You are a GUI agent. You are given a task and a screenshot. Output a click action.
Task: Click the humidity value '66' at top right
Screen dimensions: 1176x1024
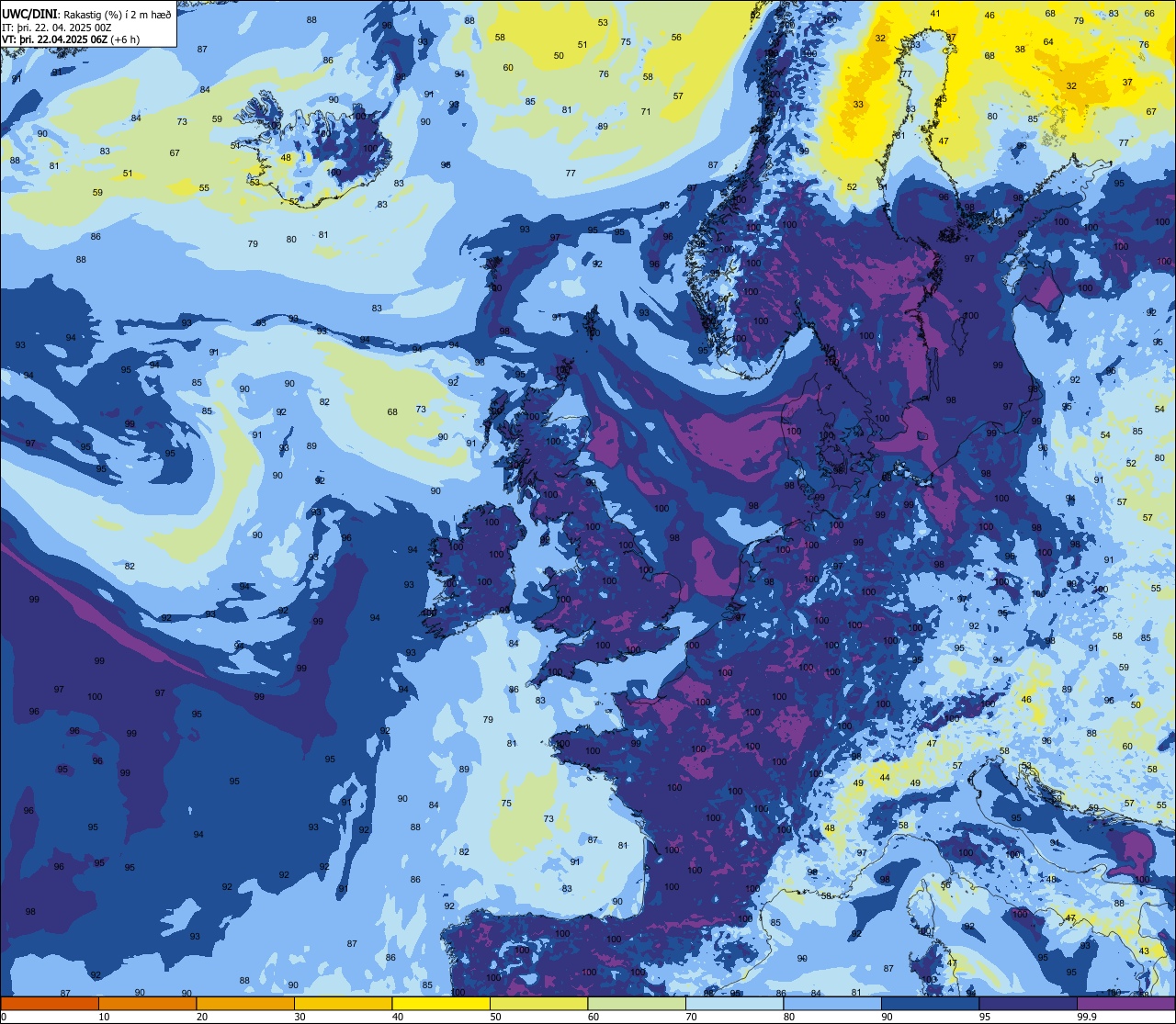1149,14
